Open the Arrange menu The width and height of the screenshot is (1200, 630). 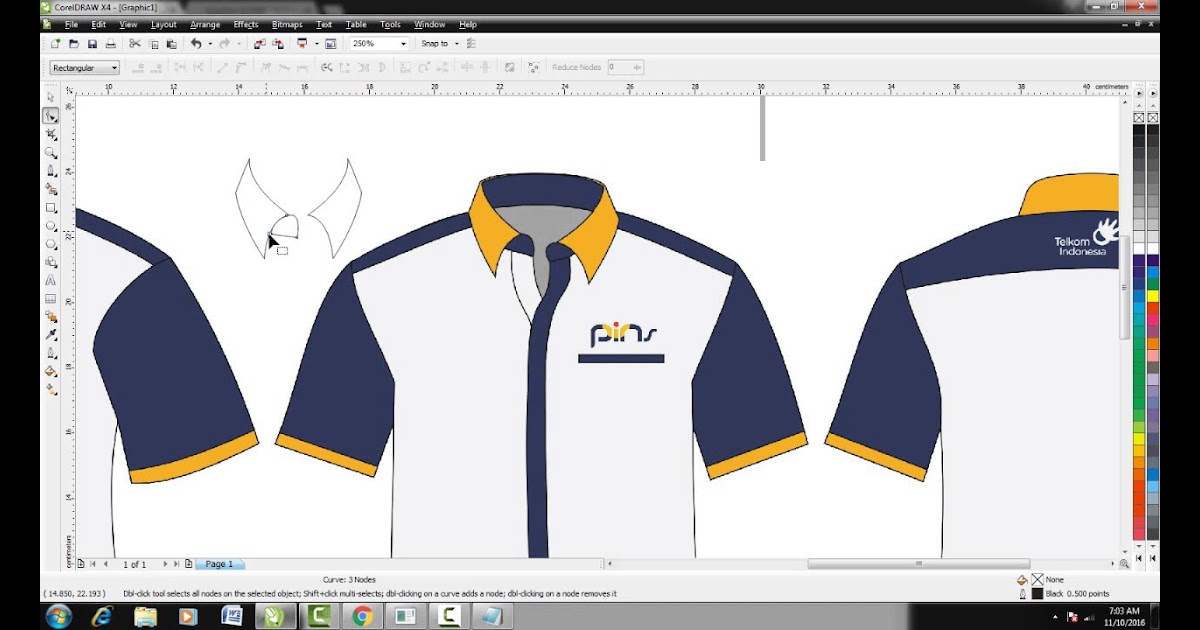tap(205, 24)
